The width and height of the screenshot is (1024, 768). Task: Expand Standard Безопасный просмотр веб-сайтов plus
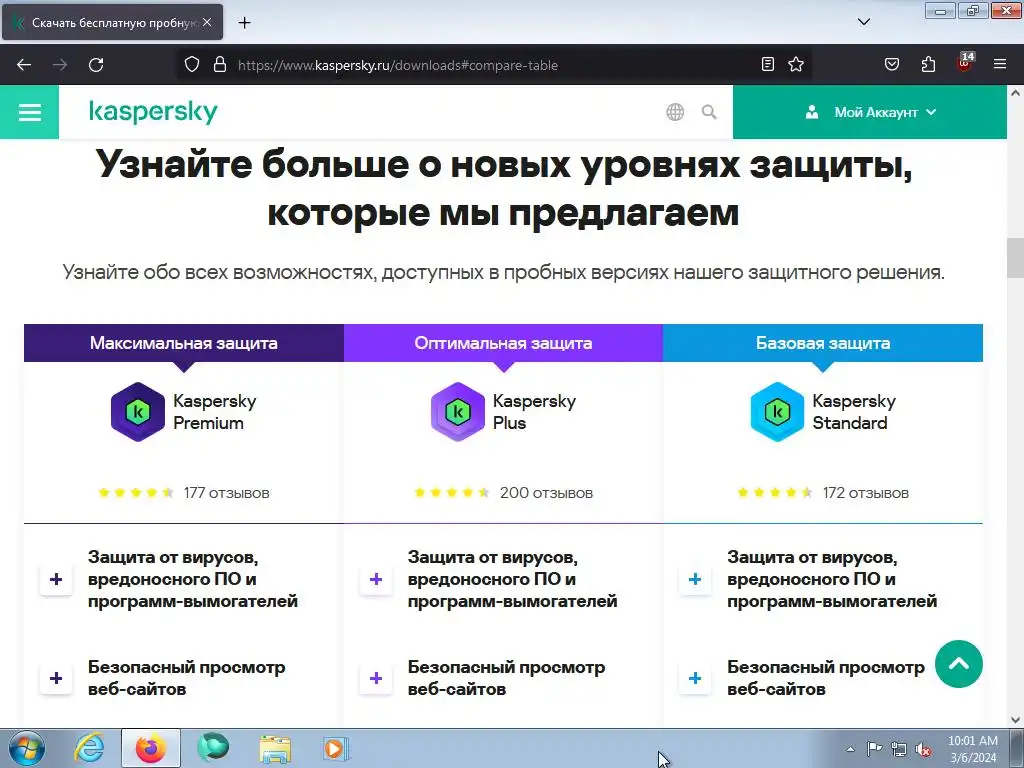[695, 679]
